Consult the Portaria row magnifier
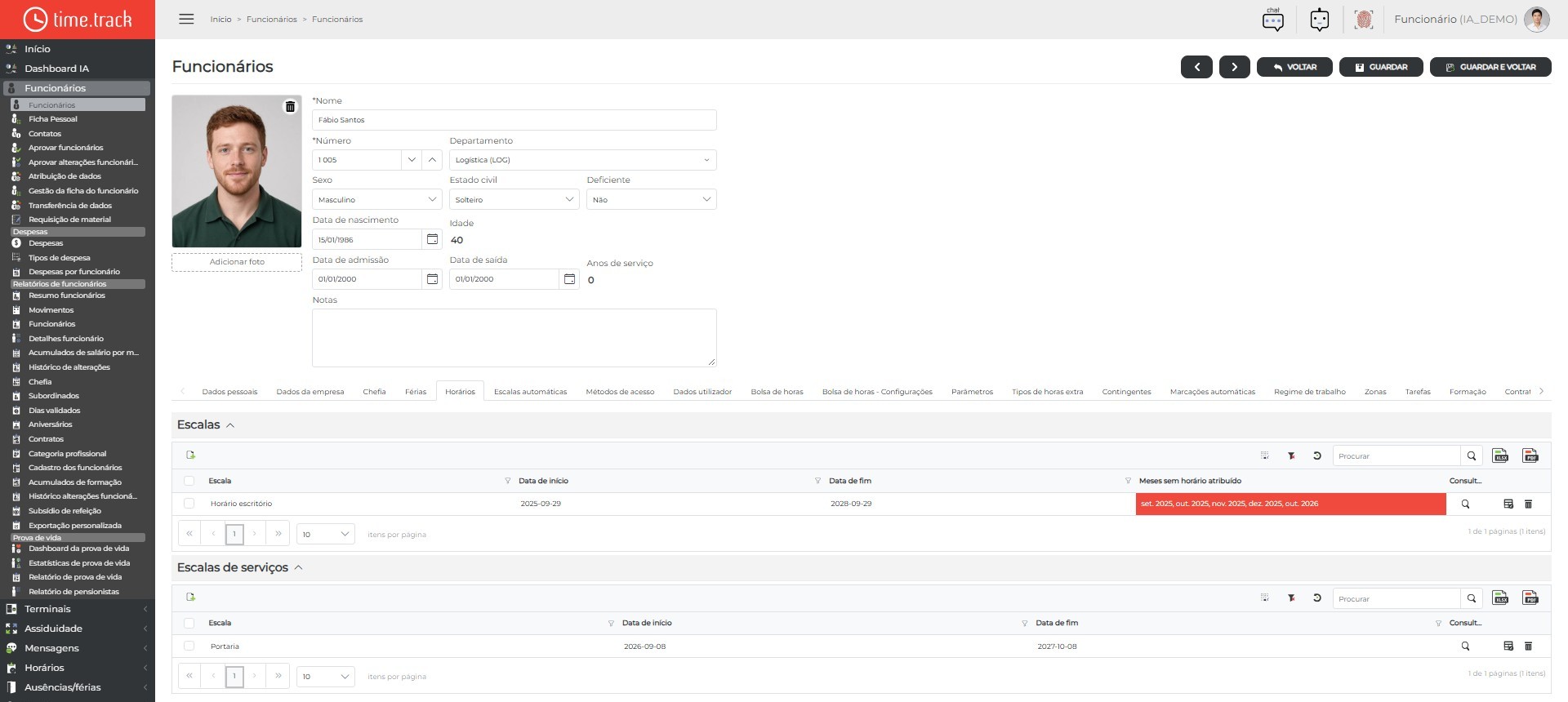The image size is (1568, 702). point(1465,646)
